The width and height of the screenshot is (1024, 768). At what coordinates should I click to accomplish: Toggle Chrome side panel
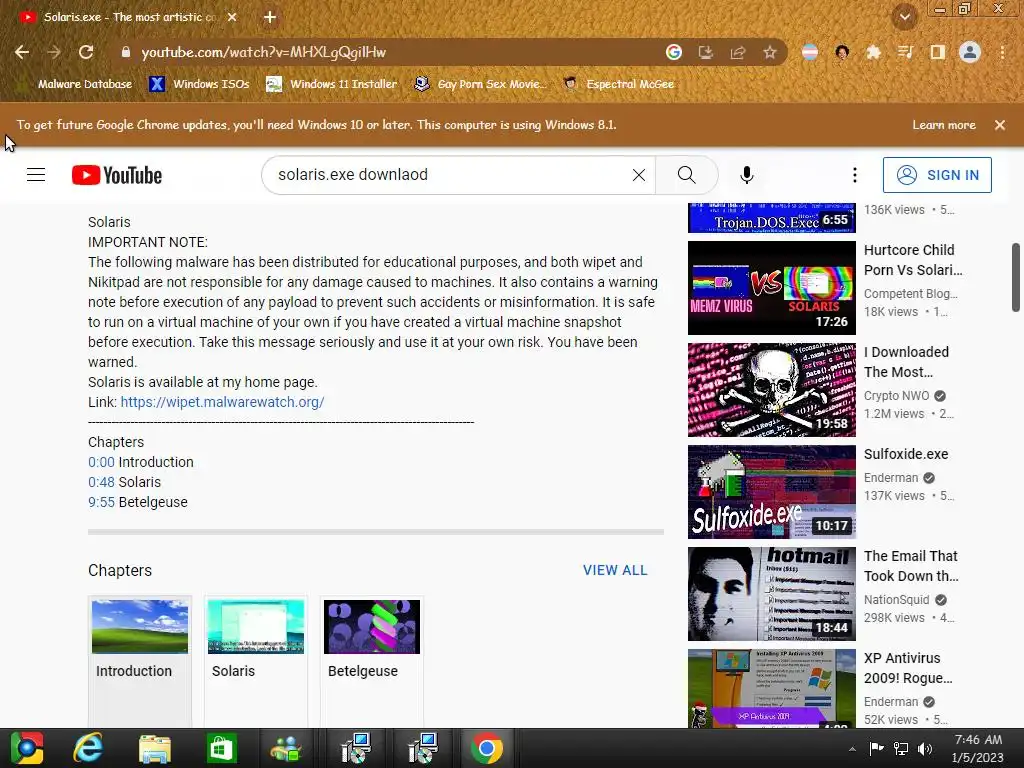click(x=938, y=52)
